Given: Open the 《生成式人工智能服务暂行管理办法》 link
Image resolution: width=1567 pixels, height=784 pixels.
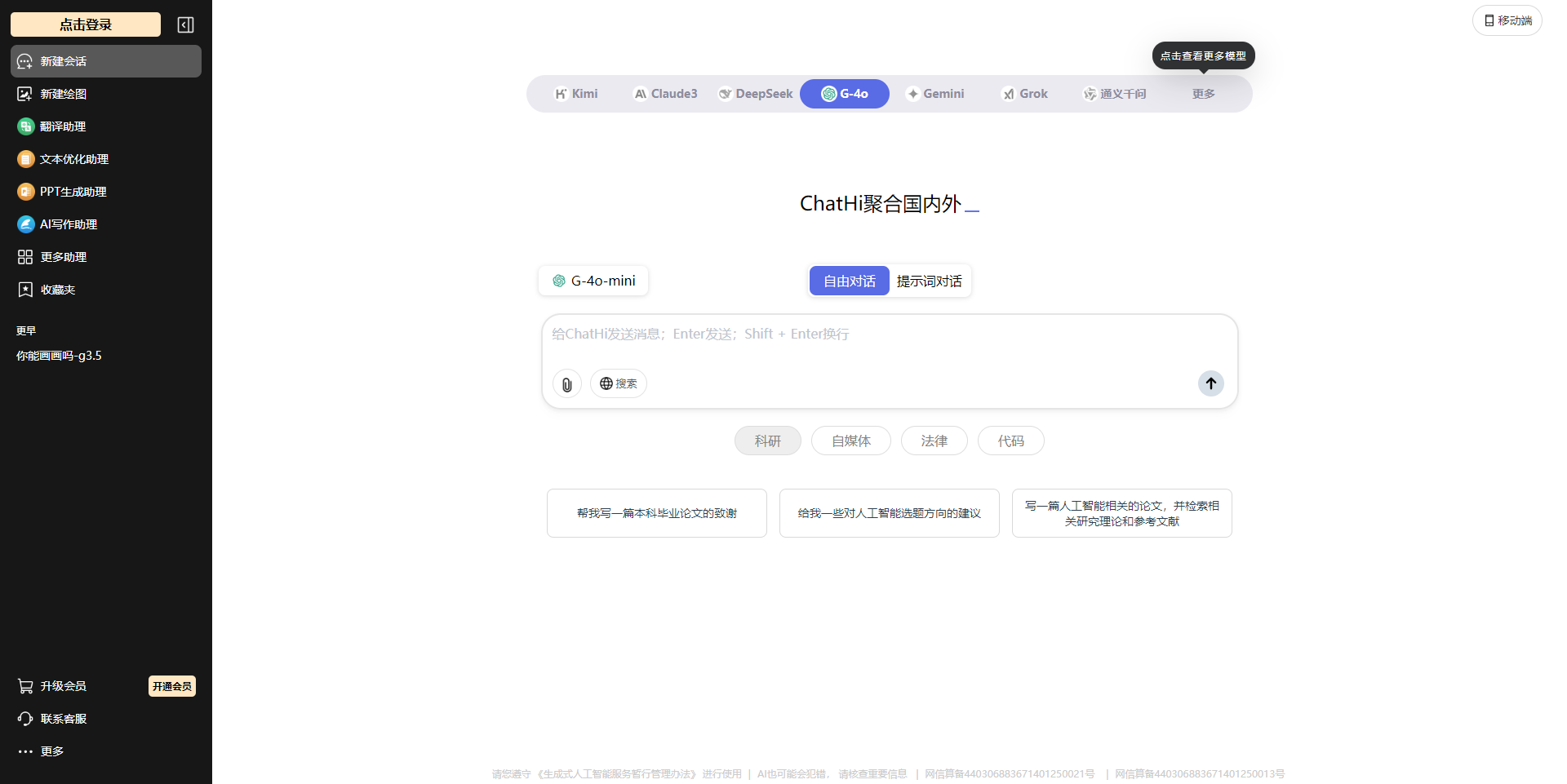Looking at the screenshot, I should pyautogui.click(x=616, y=774).
